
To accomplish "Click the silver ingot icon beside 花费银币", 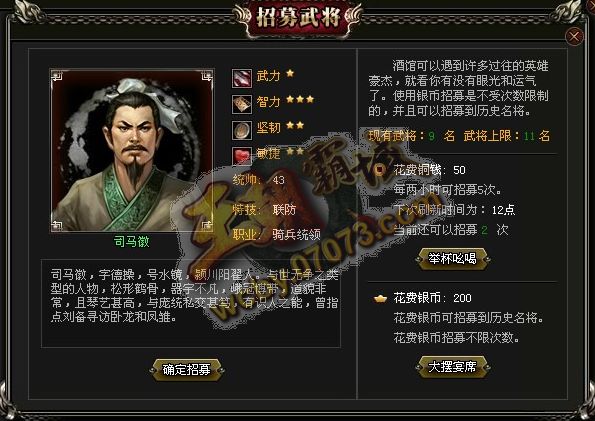I will [380, 299].
